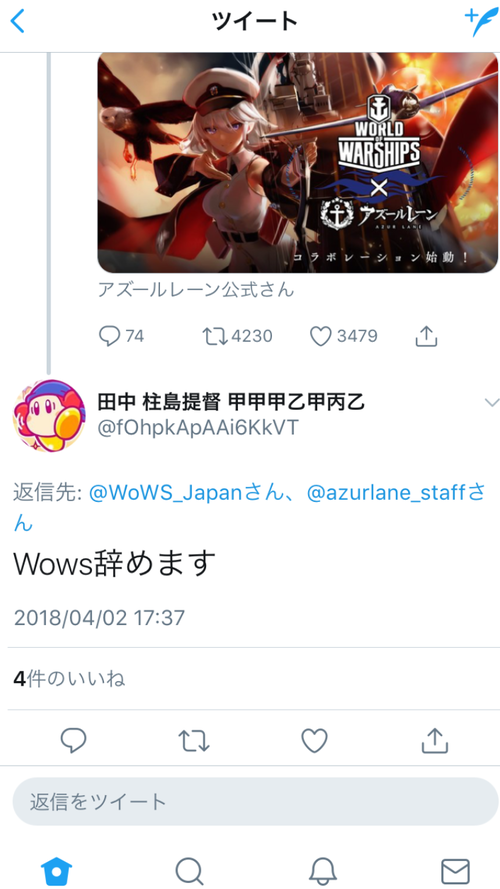Open the World of Warships collaboration image
This screenshot has width=500, height=889.
click(x=298, y=163)
